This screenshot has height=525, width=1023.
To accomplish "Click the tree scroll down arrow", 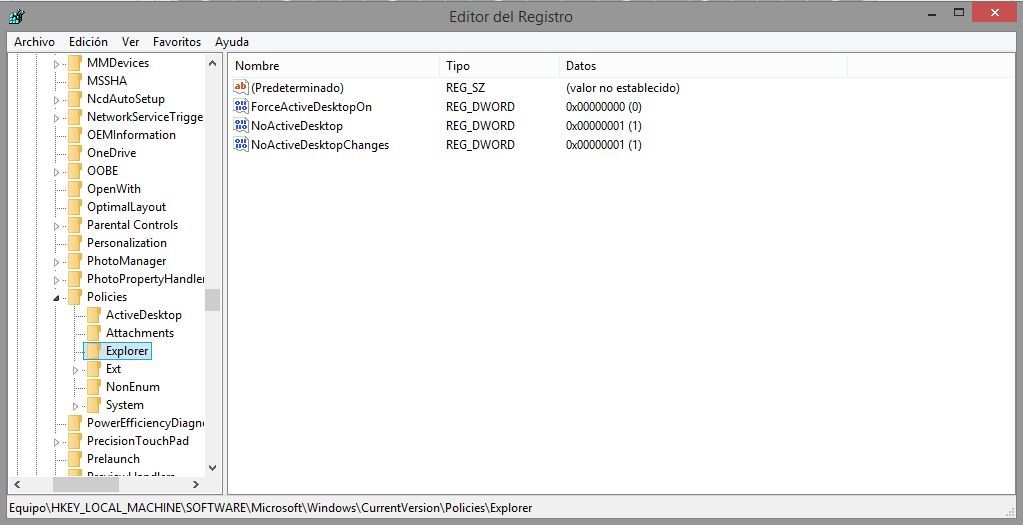I will pos(212,468).
